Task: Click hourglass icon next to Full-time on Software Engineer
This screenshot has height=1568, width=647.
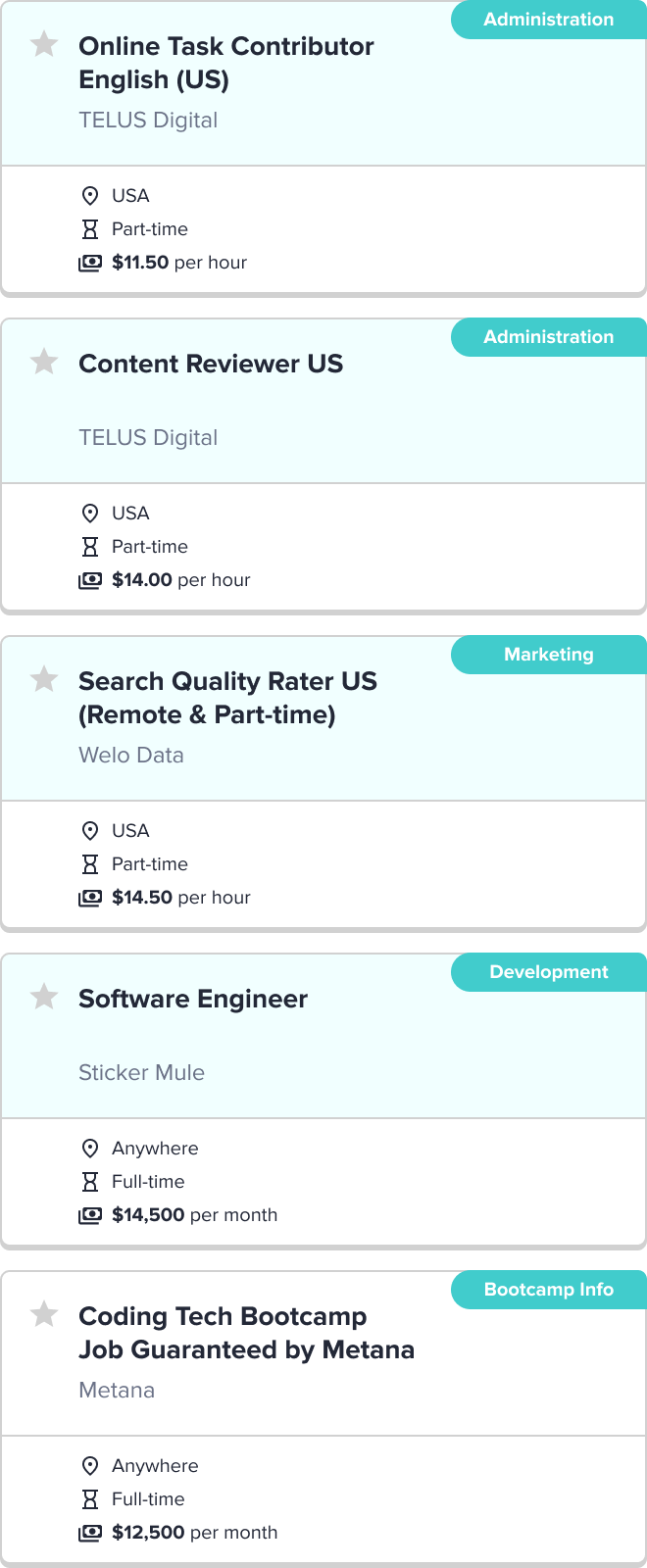Action: pos(90,1182)
